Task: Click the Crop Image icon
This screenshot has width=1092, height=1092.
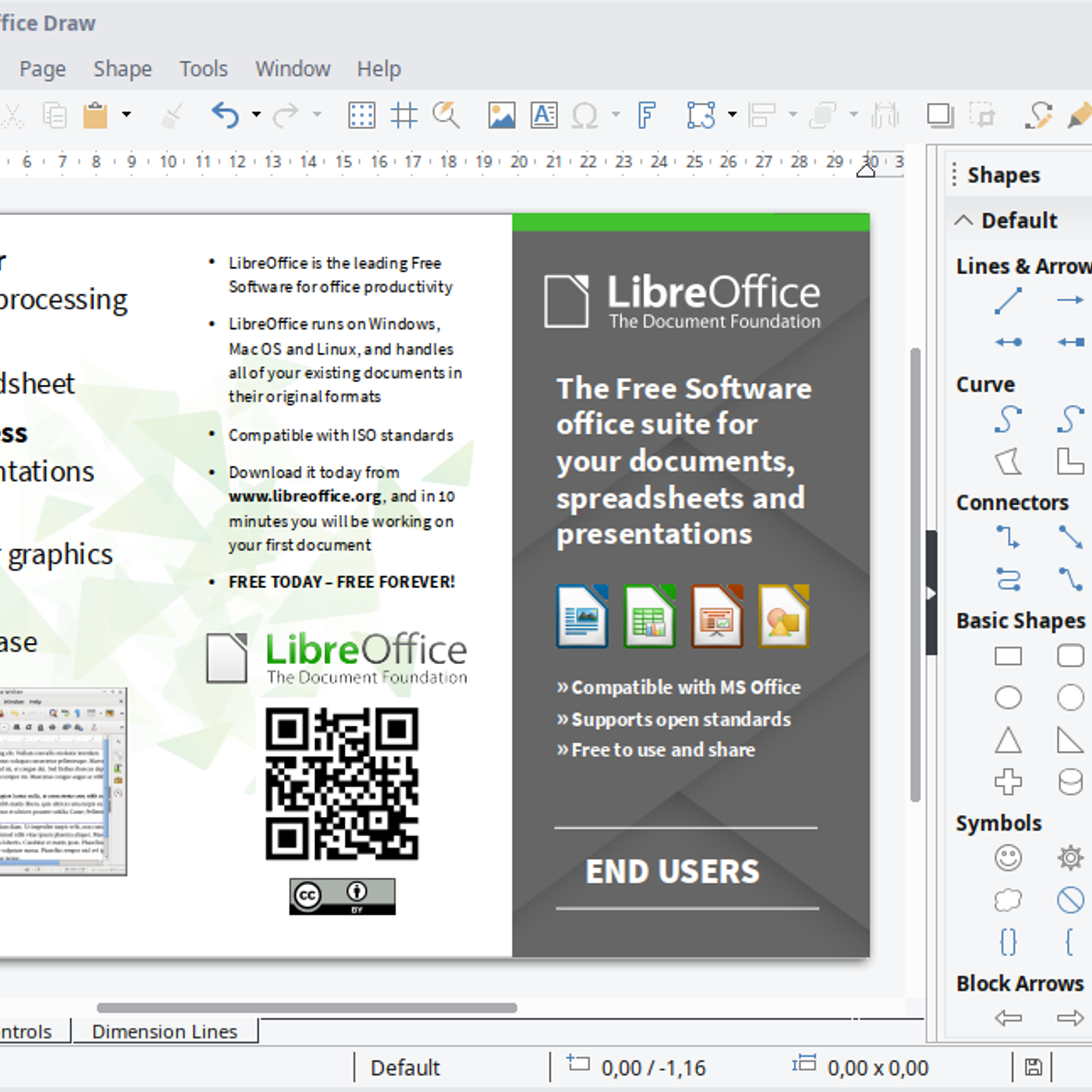Action: point(983,115)
